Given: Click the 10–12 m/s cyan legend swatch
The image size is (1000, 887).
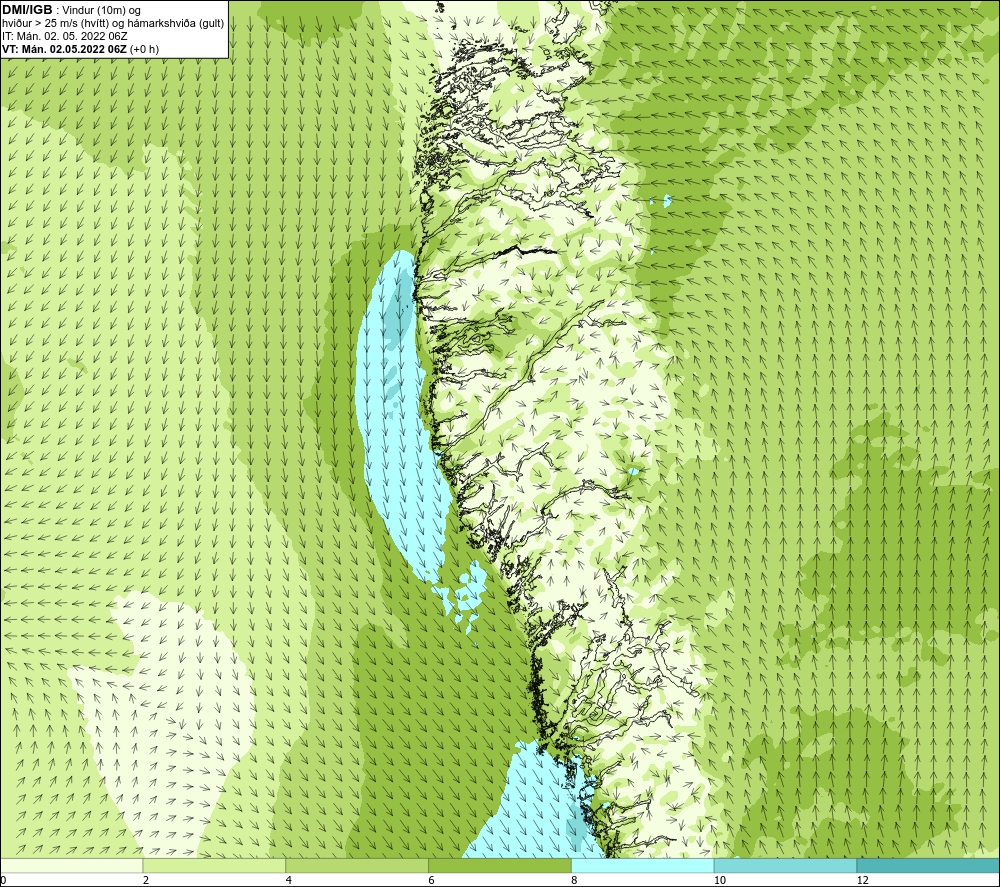Looking at the screenshot, I should [x=786, y=866].
